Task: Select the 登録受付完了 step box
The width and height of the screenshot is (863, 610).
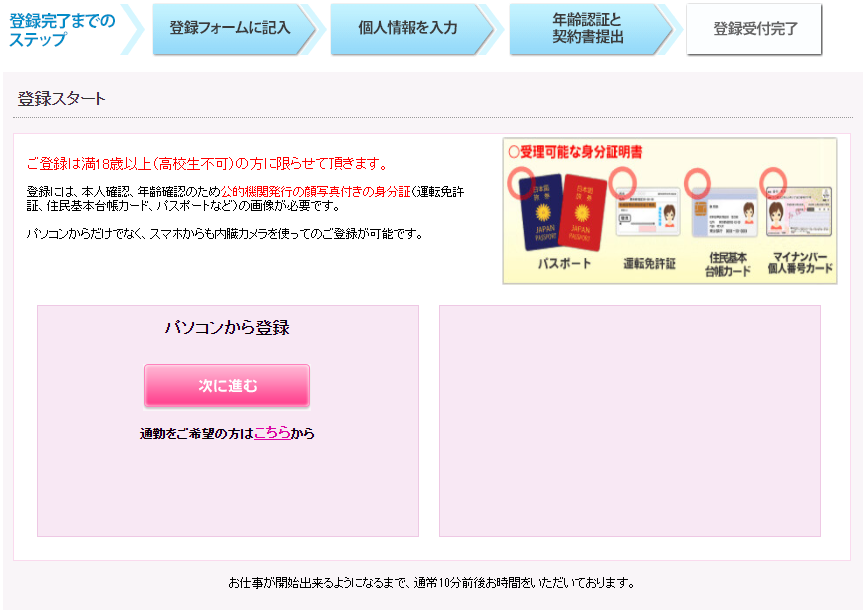Action: point(755,29)
